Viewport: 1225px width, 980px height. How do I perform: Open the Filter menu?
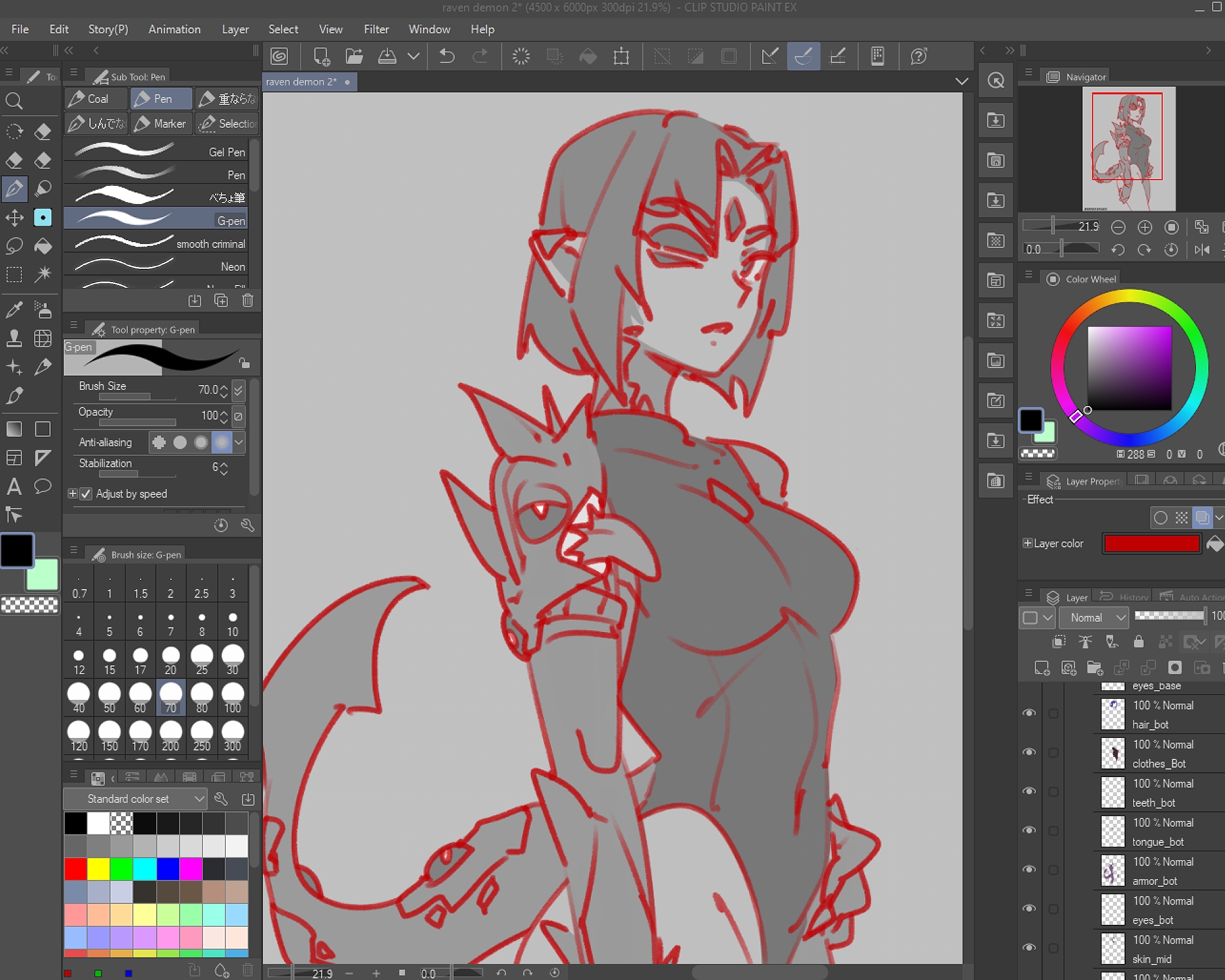click(376, 29)
